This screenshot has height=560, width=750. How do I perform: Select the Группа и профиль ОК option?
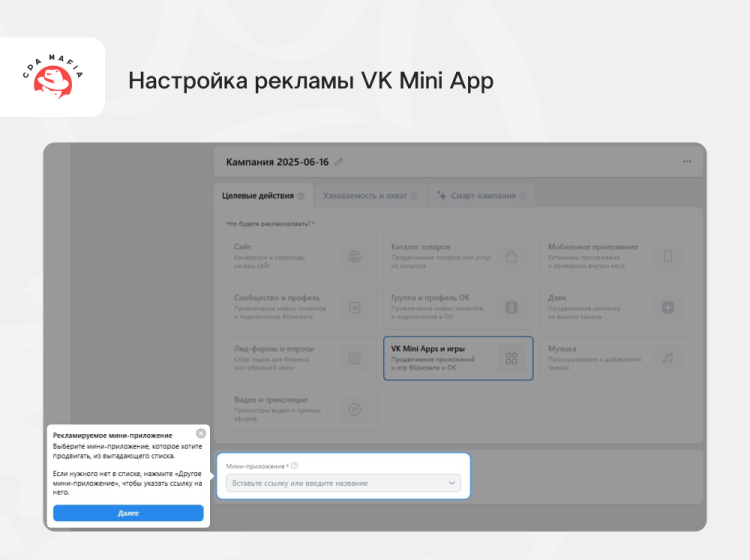458,307
